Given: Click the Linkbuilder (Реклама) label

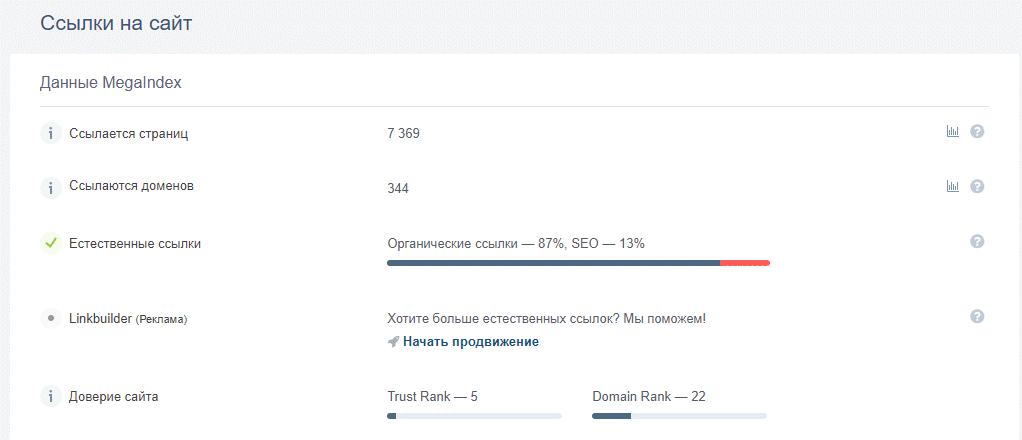Looking at the screenshot, I should (x=128, y=319).
